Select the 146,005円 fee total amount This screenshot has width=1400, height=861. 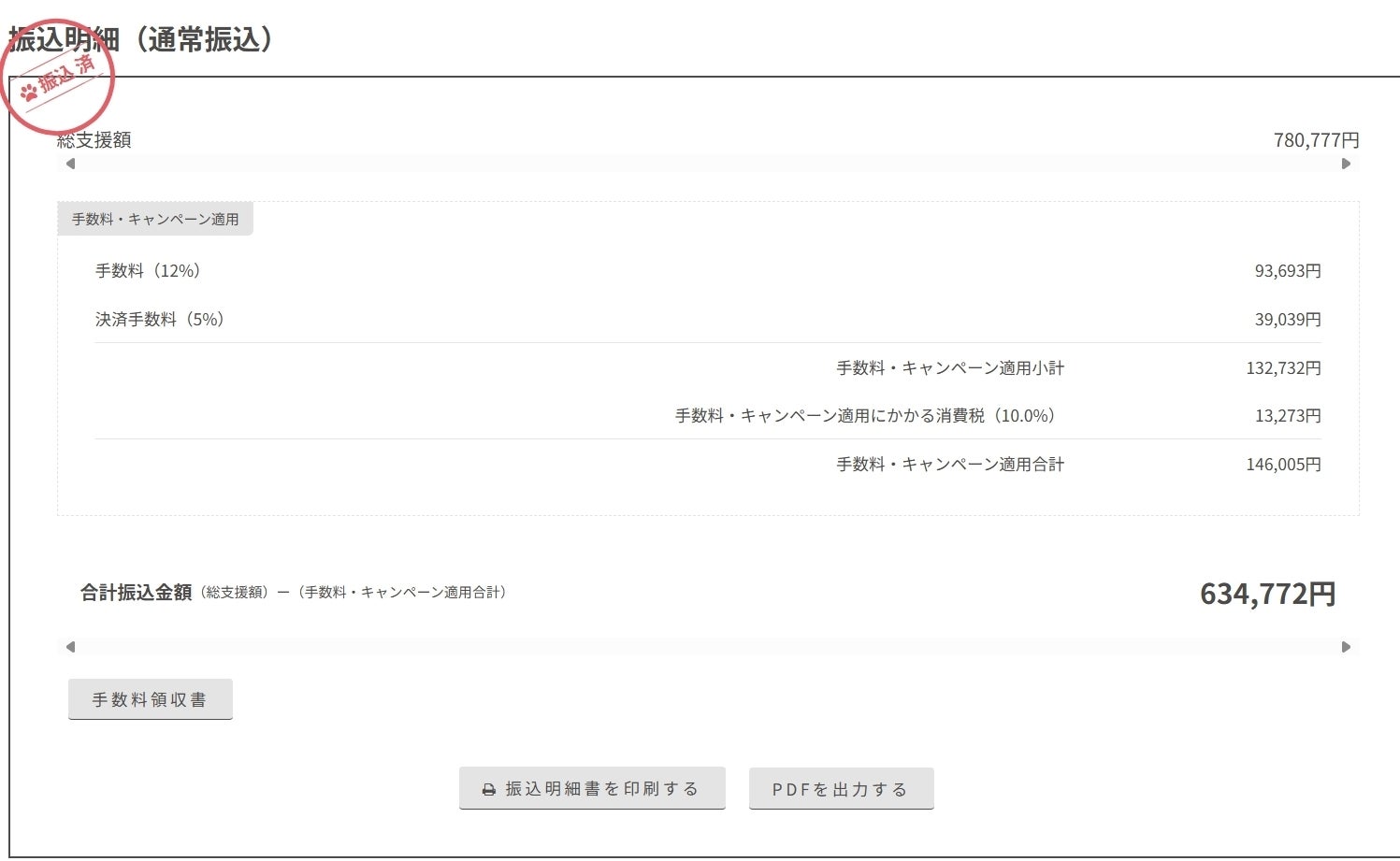coord(1283,465)
